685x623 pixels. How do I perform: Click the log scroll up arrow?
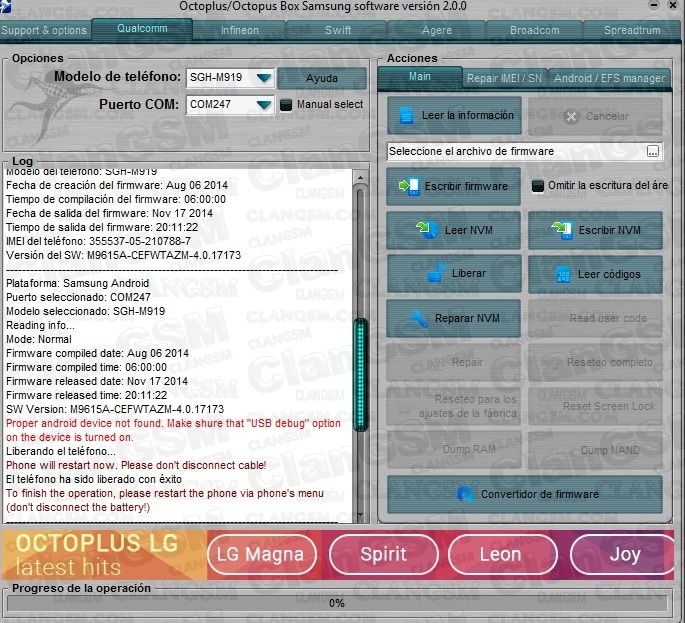coord(360,177)
